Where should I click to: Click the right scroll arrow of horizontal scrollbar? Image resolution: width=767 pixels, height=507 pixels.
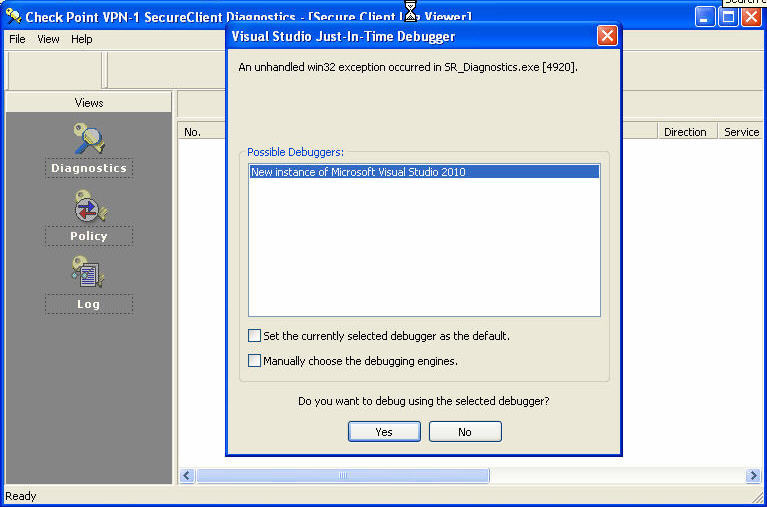(x=753, y=475)
